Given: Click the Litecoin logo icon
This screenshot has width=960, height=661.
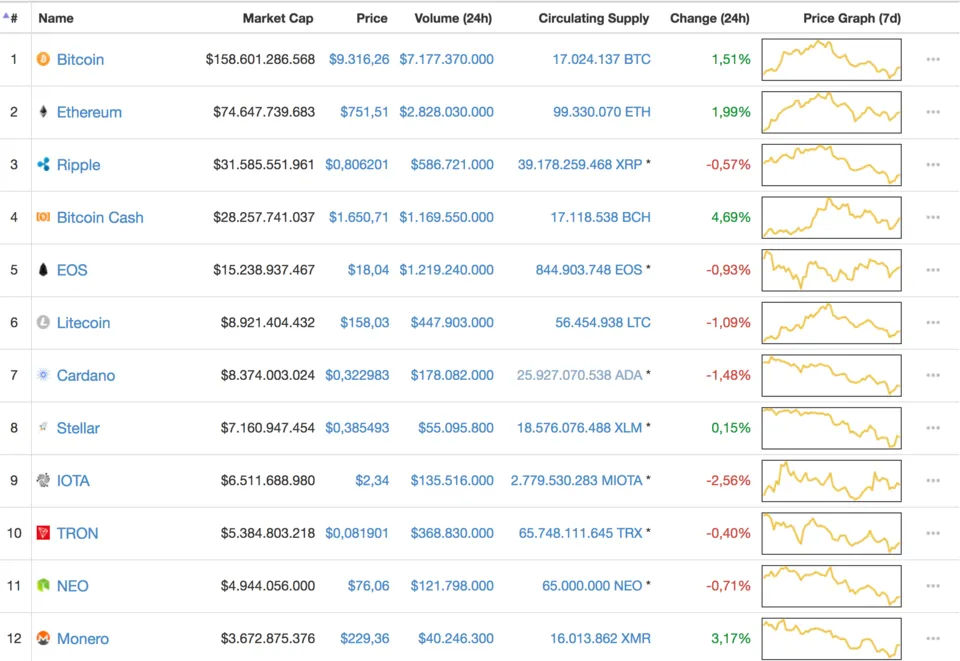Looking at the screenshot, I should [x=43, y=322].
